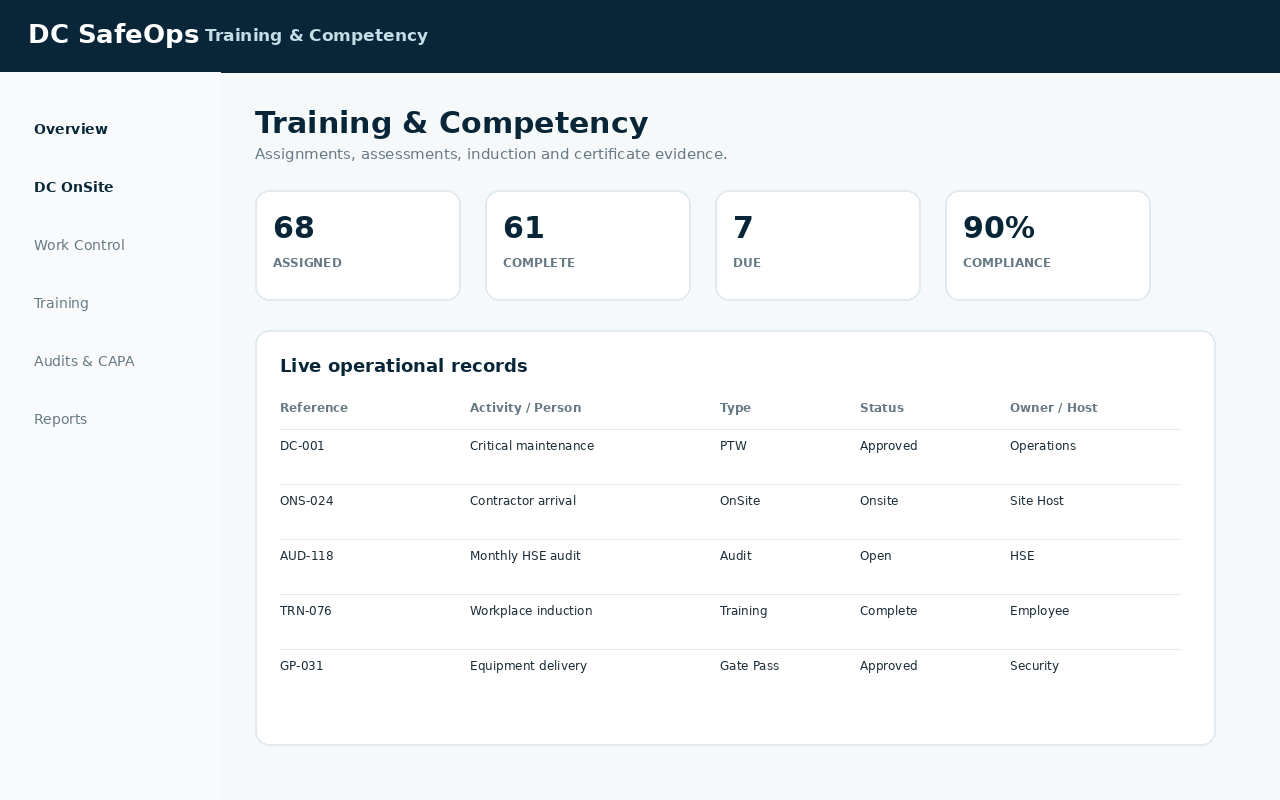The image size is (1280, 800).
Task: Click Contractor arrival activity cell
Action: coord(523,501)
